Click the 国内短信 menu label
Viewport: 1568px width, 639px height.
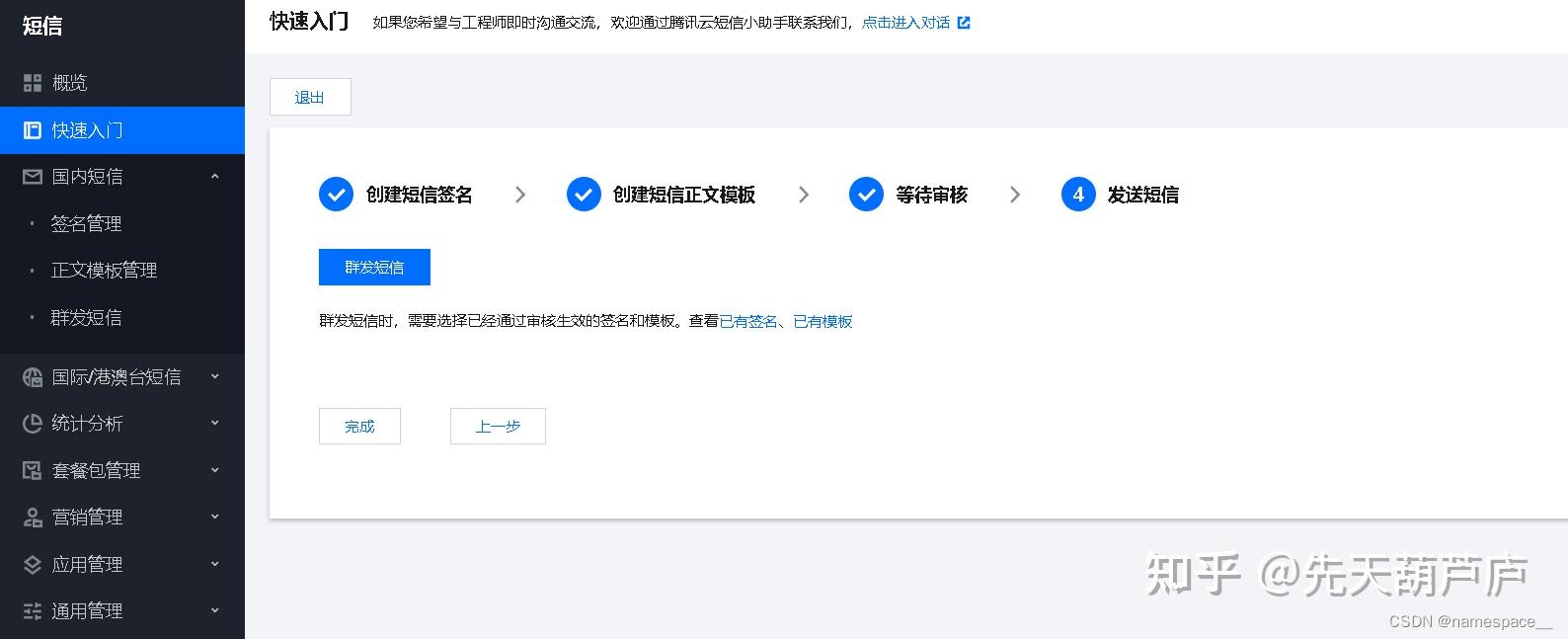pyautogui.click(x=87, y=177)
